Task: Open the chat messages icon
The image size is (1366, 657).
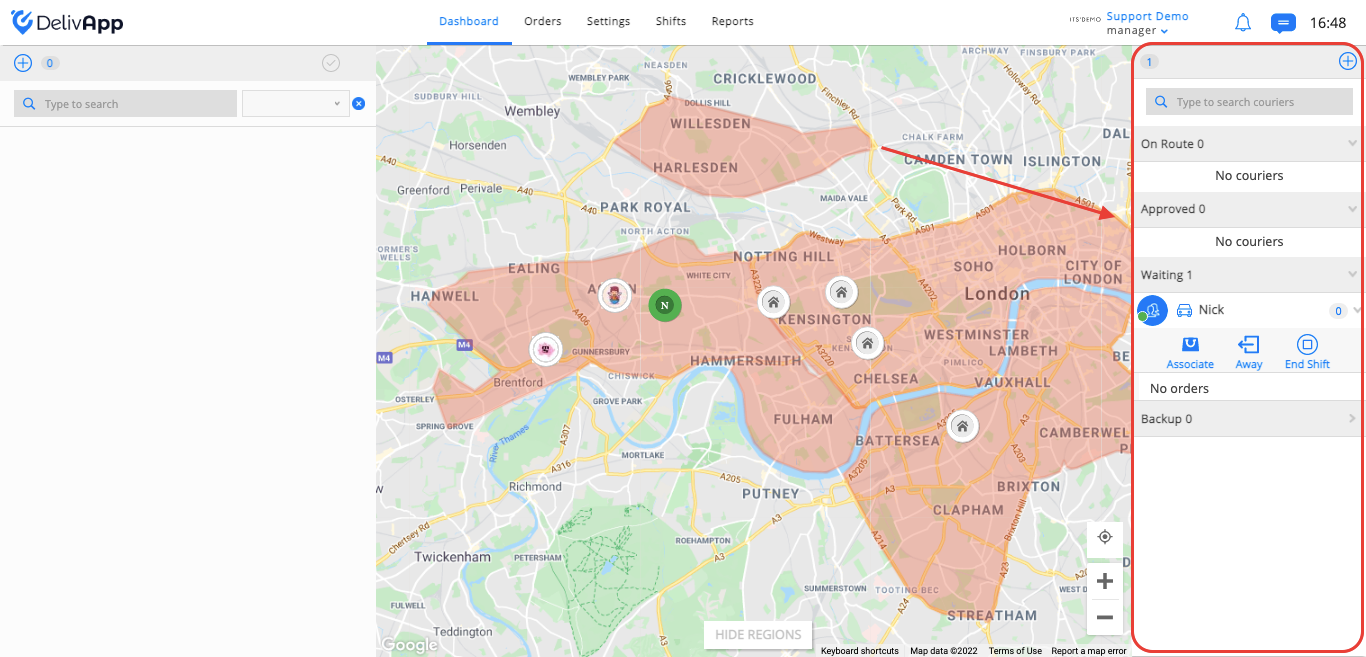Action: [1283, 22]
